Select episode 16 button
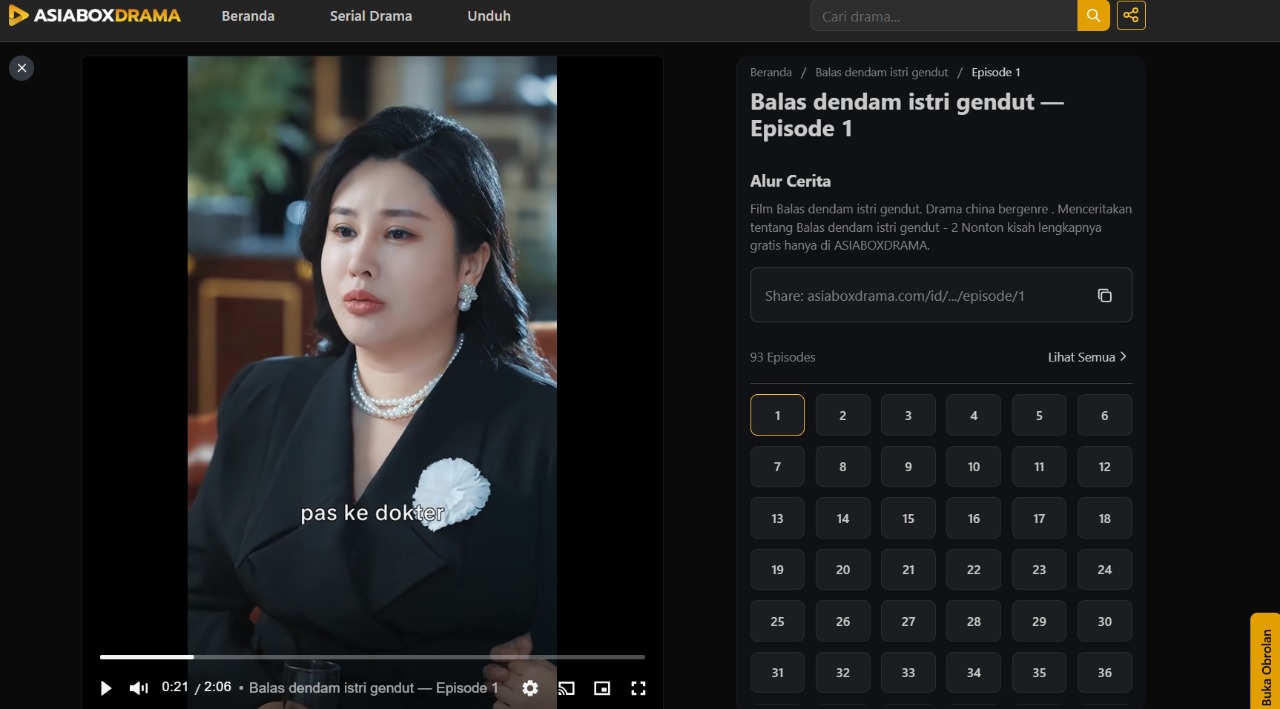Screen dimensions: 1280x709 point(974,518)
